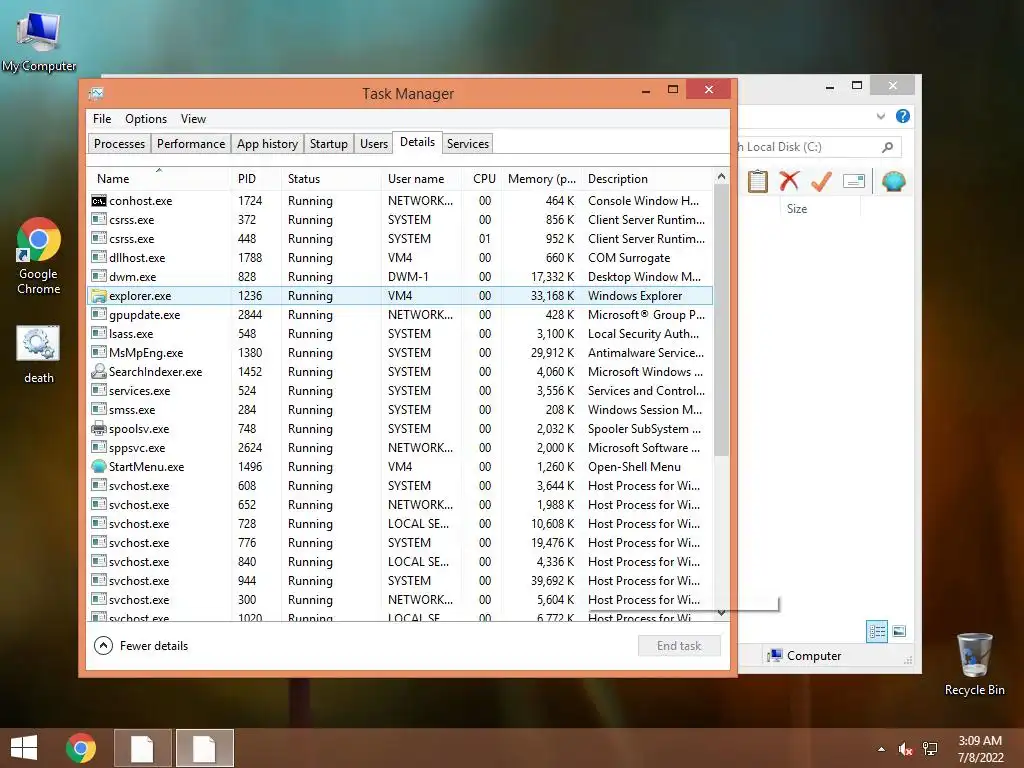The image size is (1024, 768).
Task: Switch to the Services tab
Action: click(468, 144)
